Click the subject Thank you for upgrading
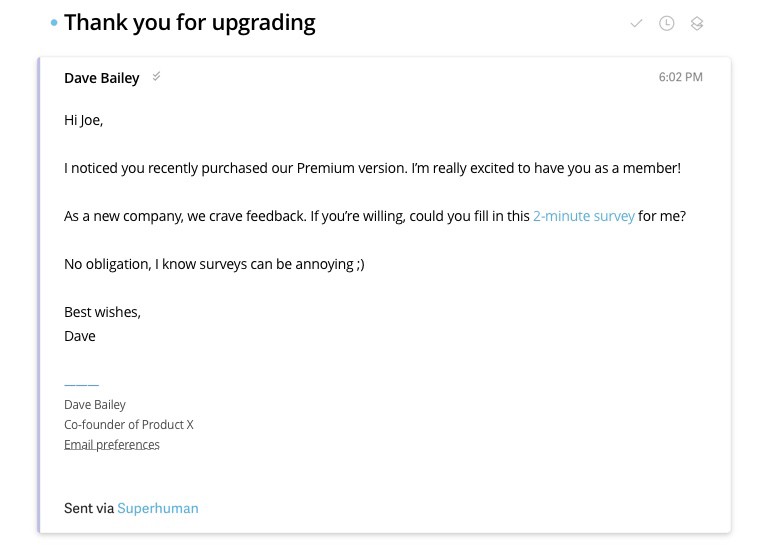Viewport: 766px width, 545px height. pos(190,23)
